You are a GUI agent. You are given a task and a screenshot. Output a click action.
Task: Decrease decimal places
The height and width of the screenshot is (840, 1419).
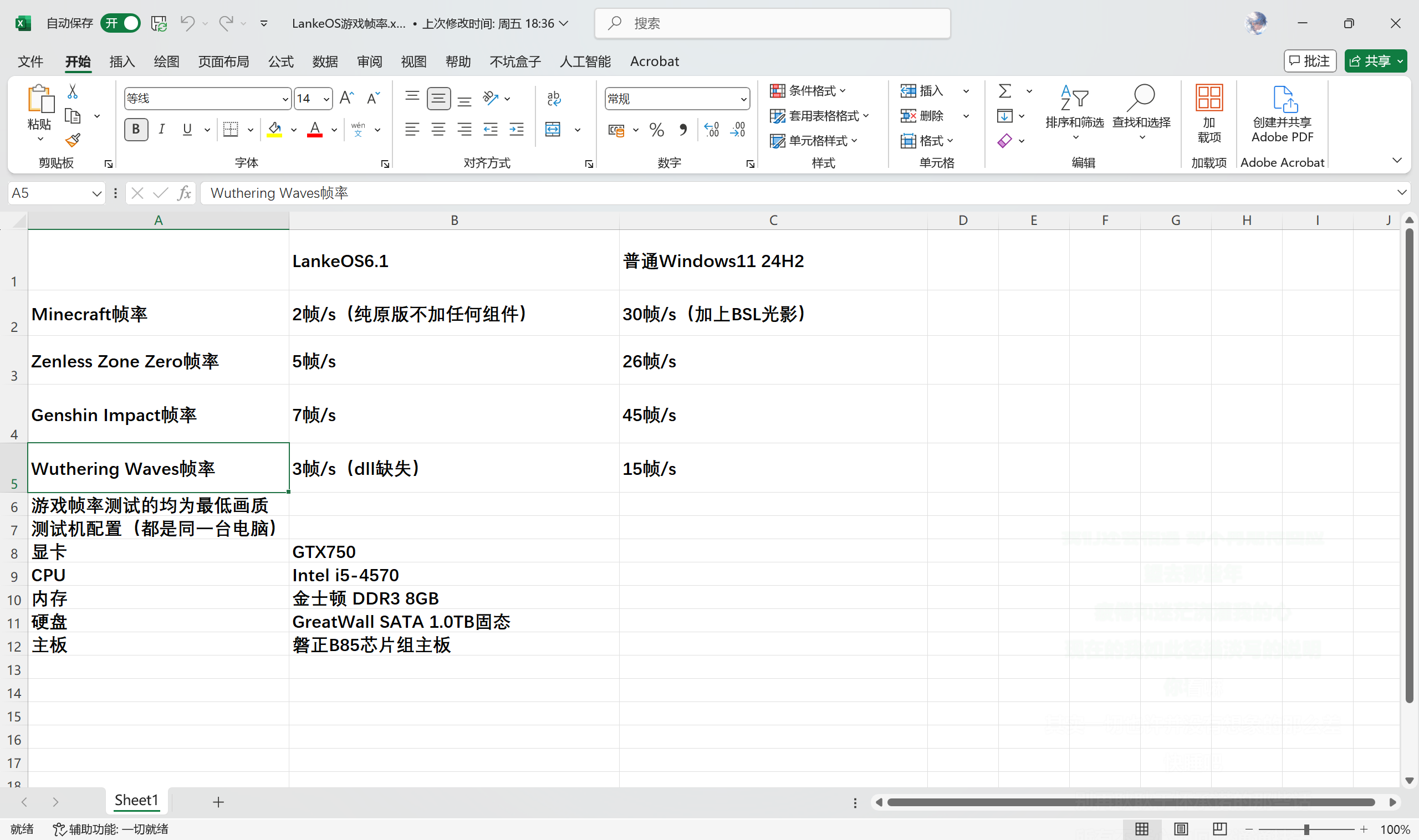point(738,130)
